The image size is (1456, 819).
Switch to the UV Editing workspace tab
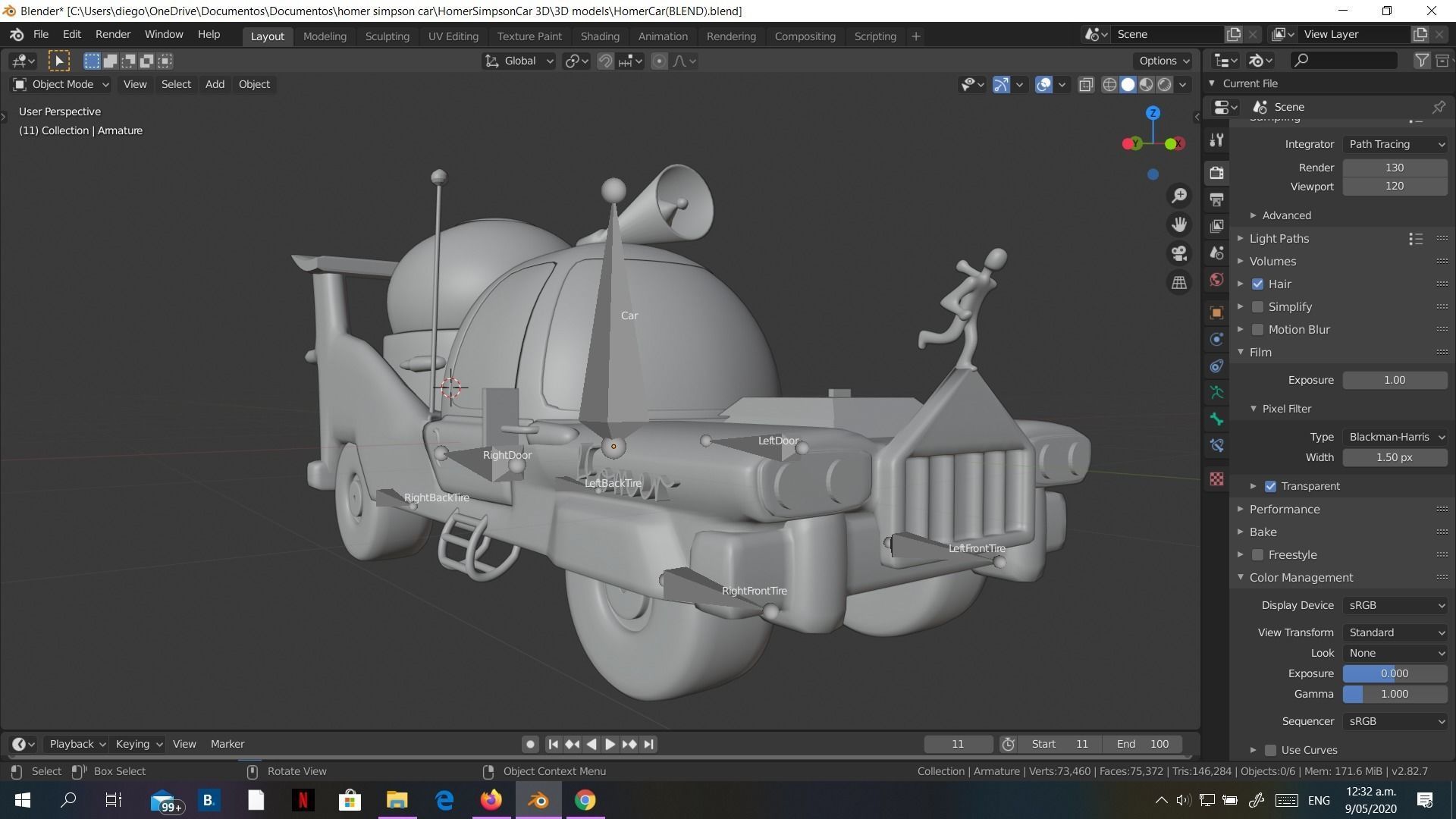coord(453,36)
